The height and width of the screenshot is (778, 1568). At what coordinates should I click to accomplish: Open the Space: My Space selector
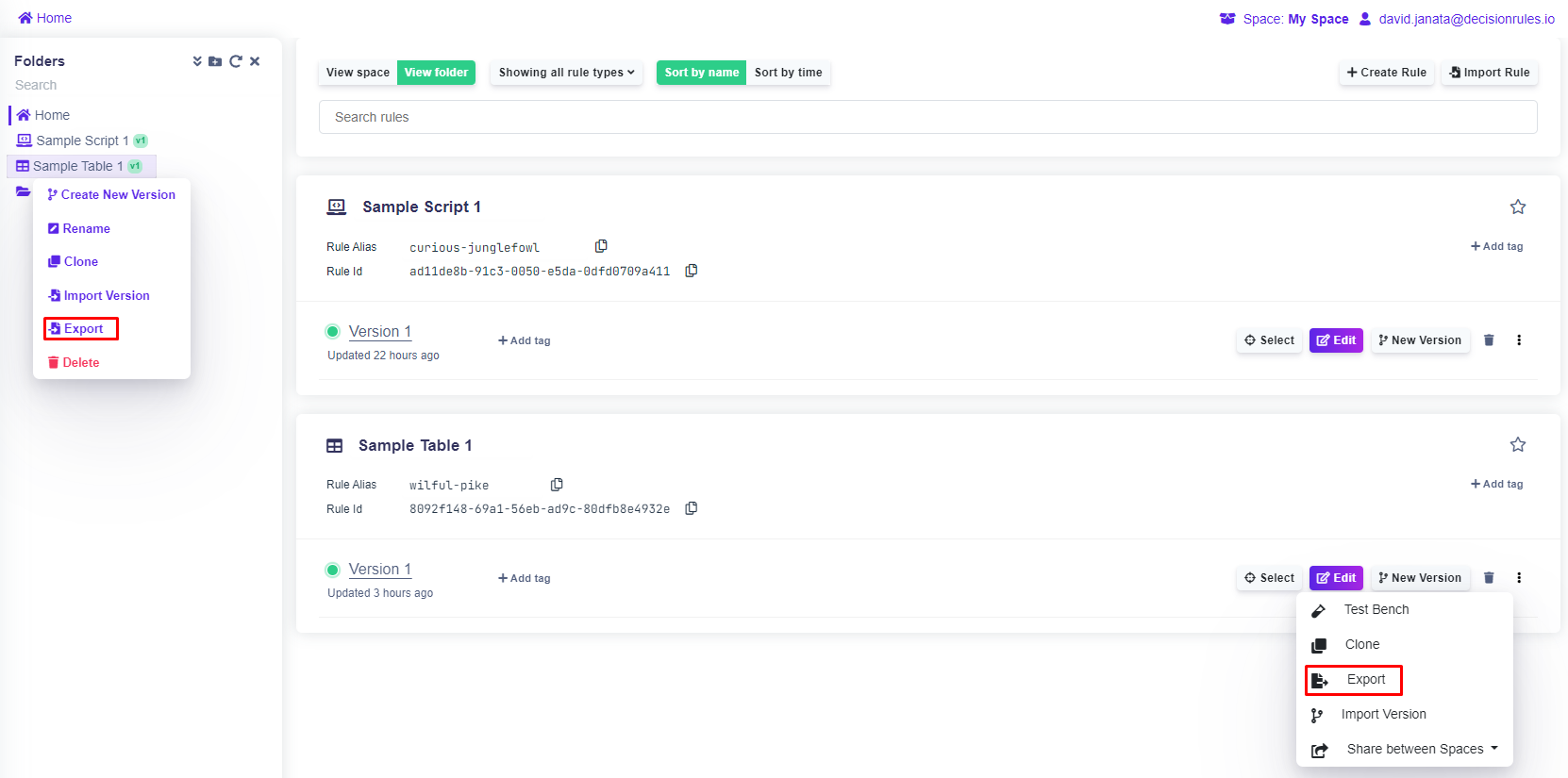[x=1285, y=19]
